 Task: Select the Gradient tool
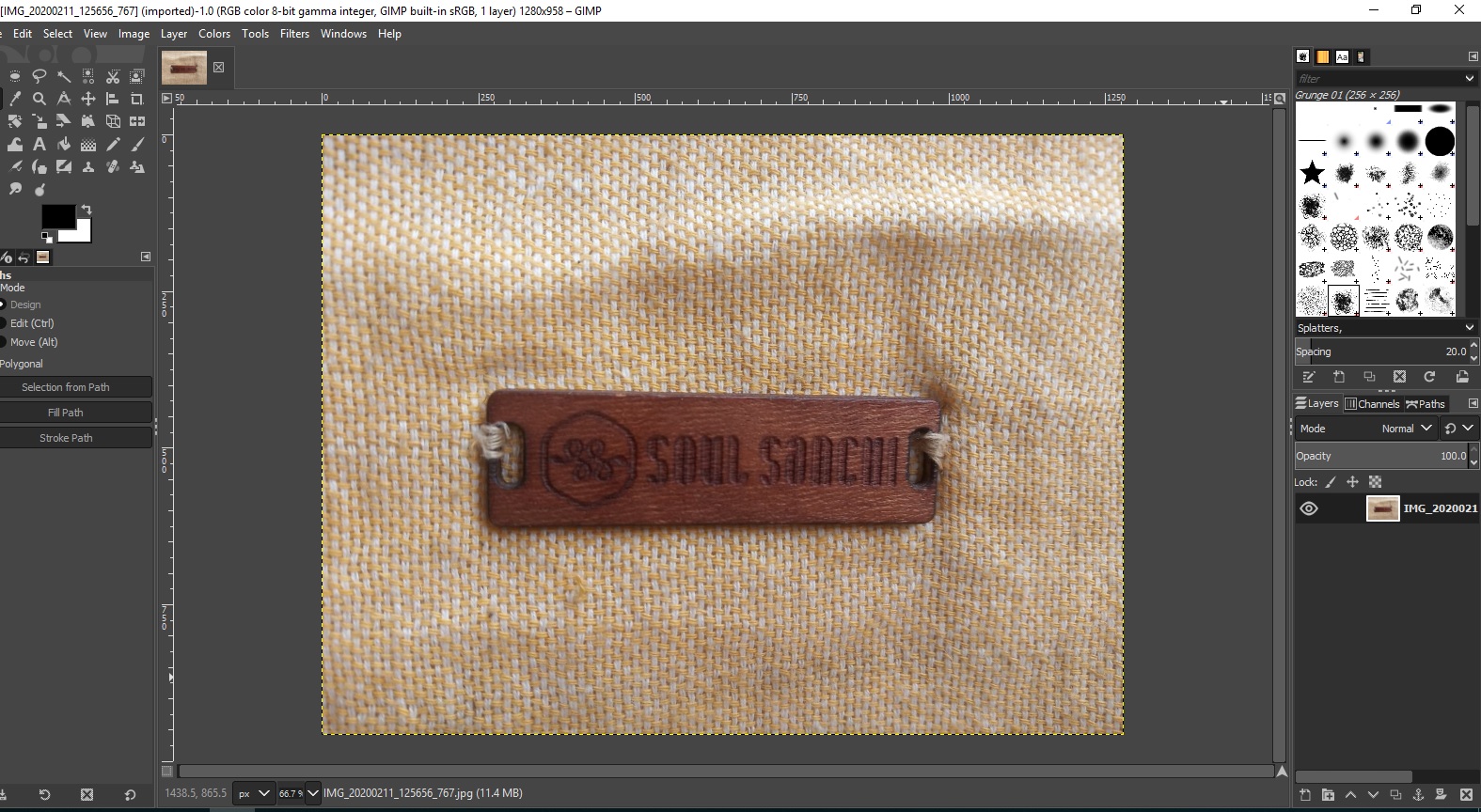88,144
